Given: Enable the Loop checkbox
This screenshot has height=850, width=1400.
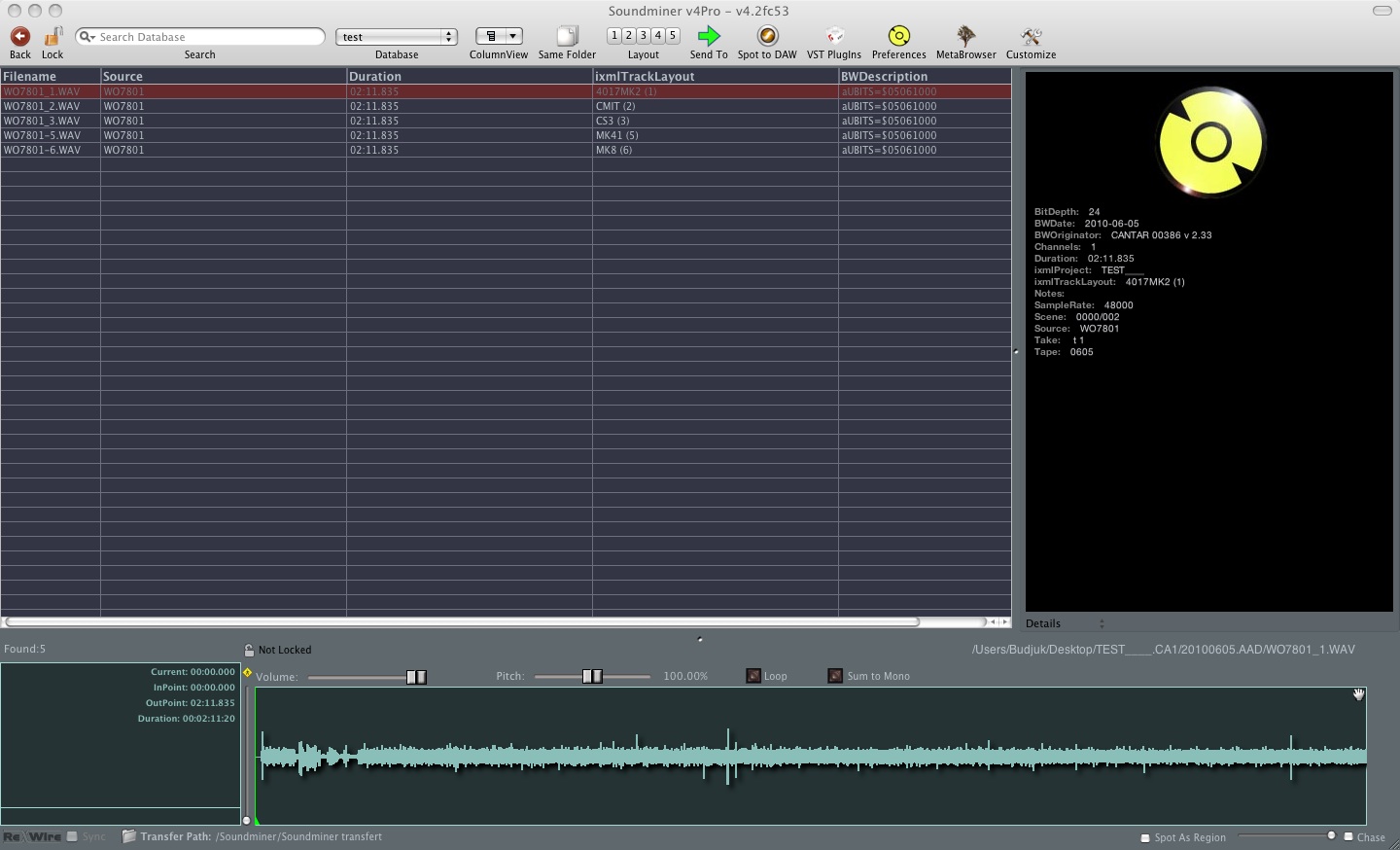Looking at the screenshot, I should 753,676.
